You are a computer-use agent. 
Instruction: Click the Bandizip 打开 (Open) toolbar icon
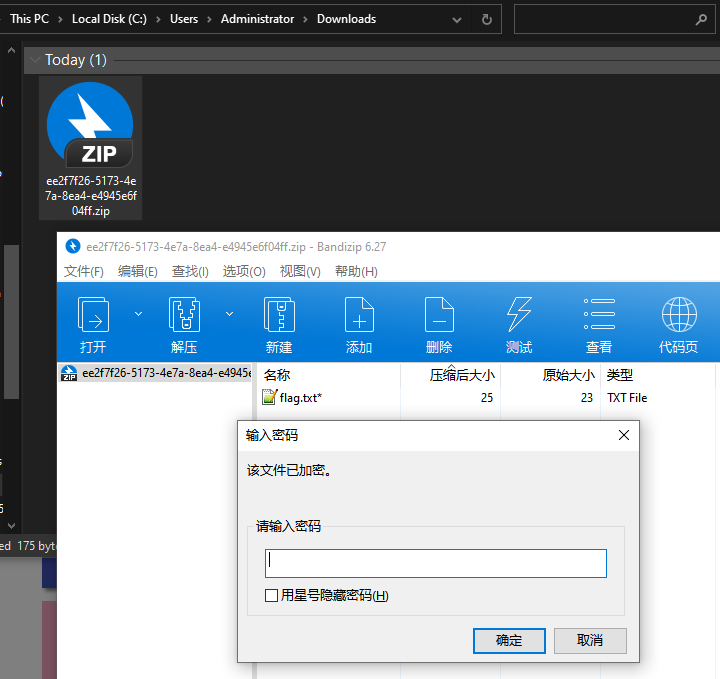pyautogui.click(x=93, y=315)
